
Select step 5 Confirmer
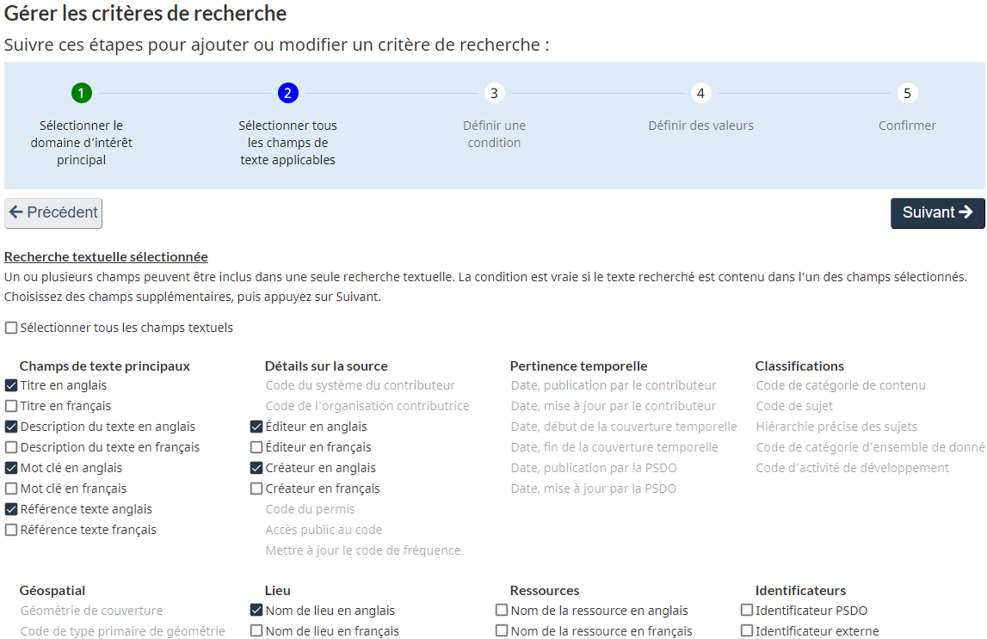[x=907, y=92]
